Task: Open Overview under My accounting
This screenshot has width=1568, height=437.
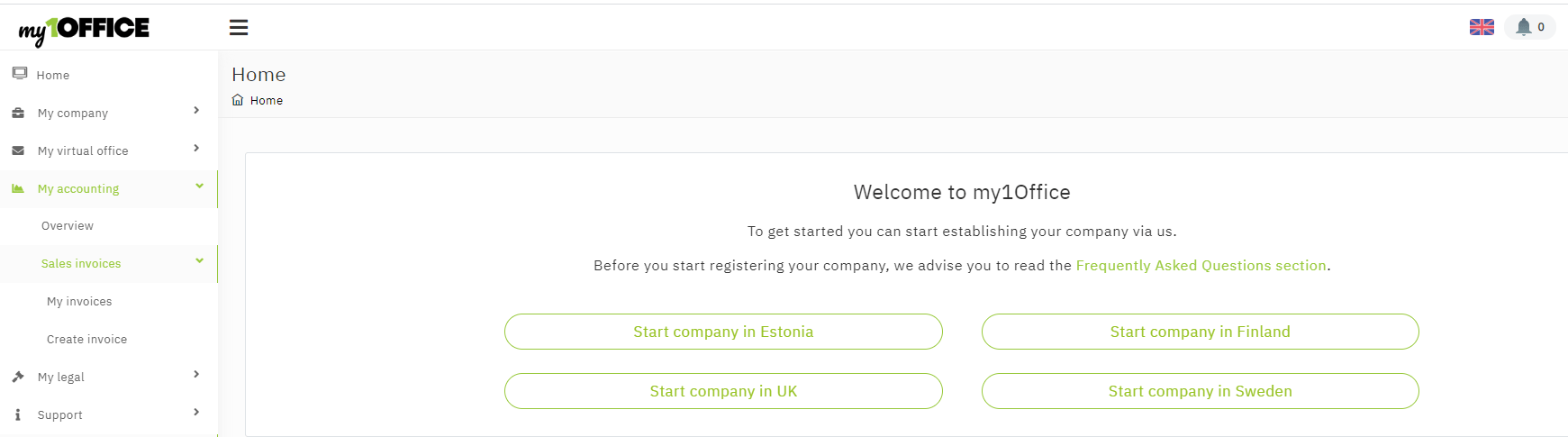Action: click(x=68, y=226)
